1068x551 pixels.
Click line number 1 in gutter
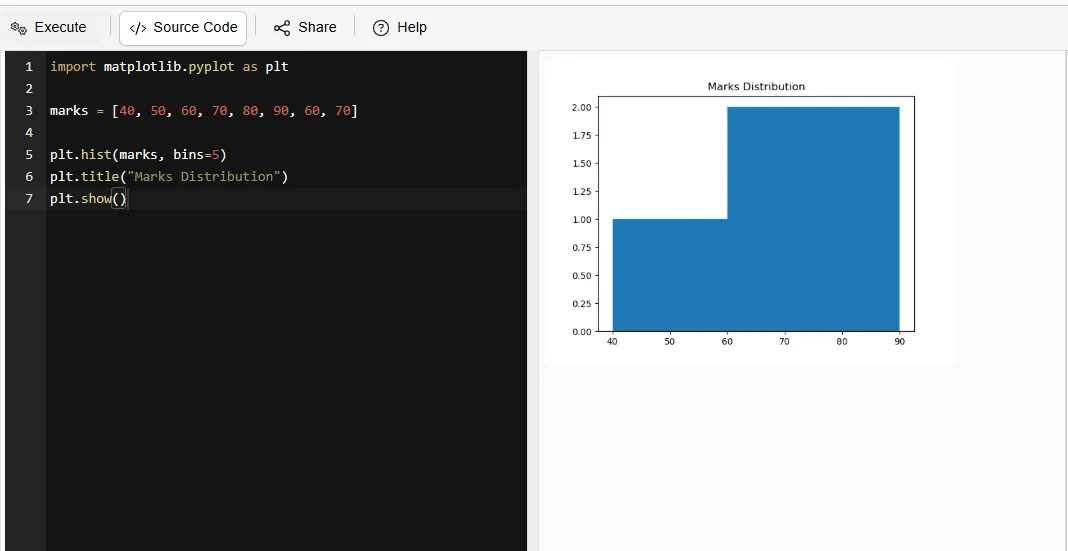point(29,67)
